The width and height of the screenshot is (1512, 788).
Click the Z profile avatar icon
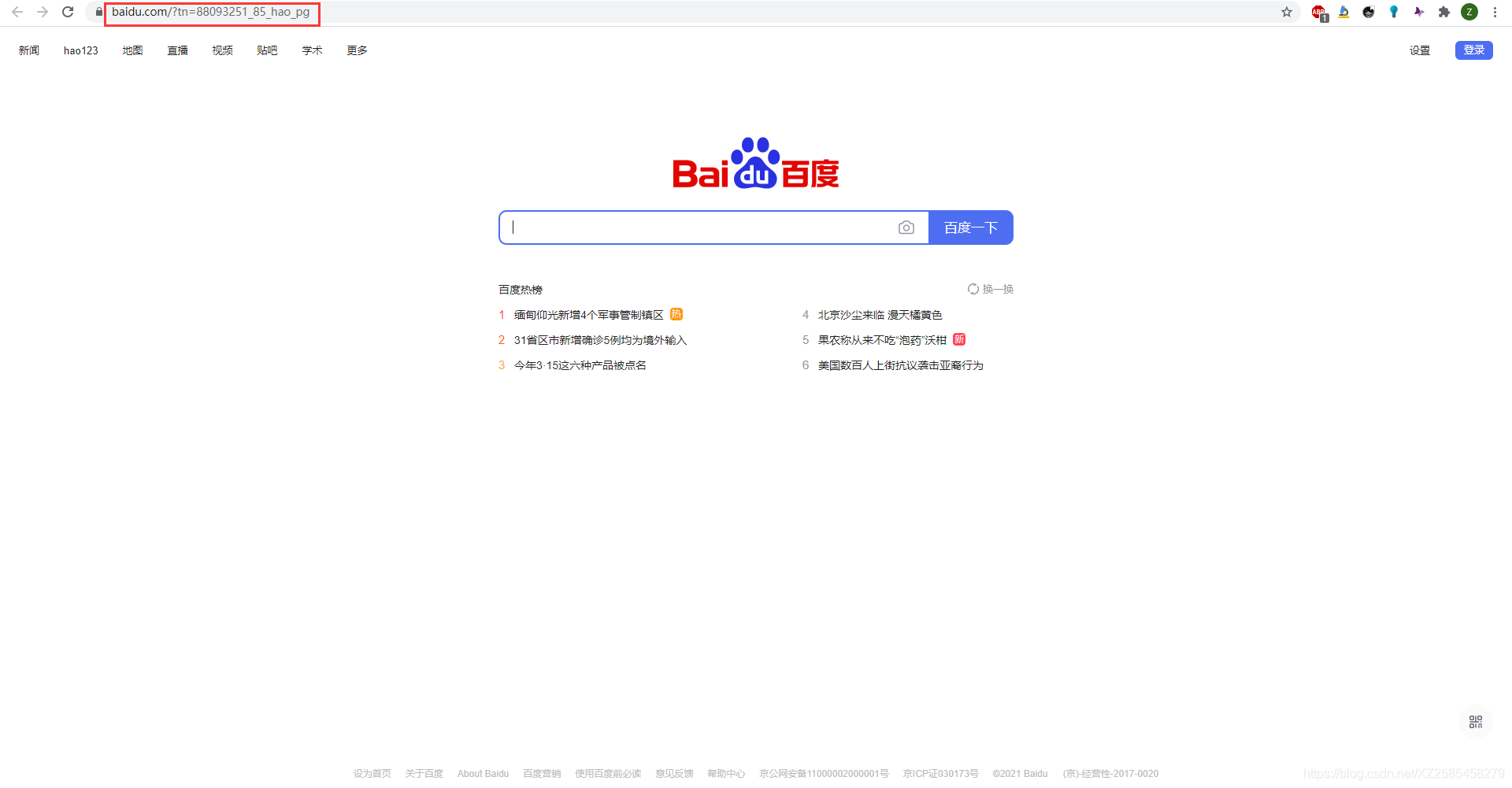point(1469,12)
